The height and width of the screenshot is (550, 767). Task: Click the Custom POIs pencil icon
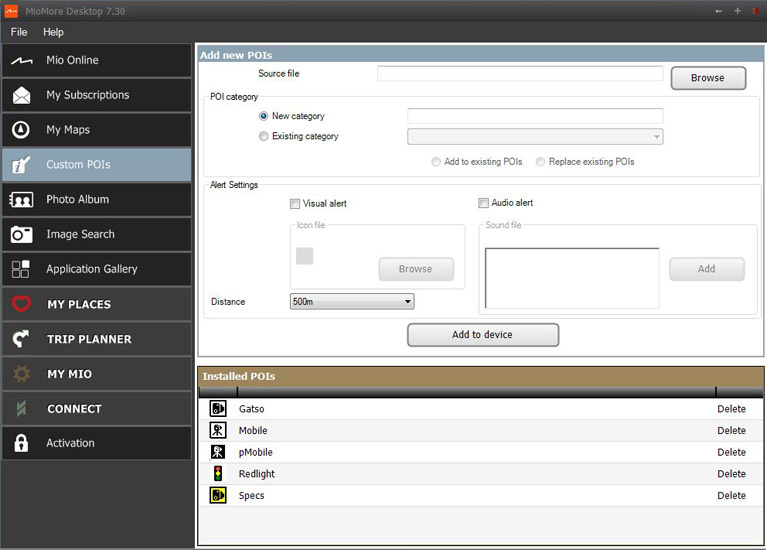[x=21, y=165]
